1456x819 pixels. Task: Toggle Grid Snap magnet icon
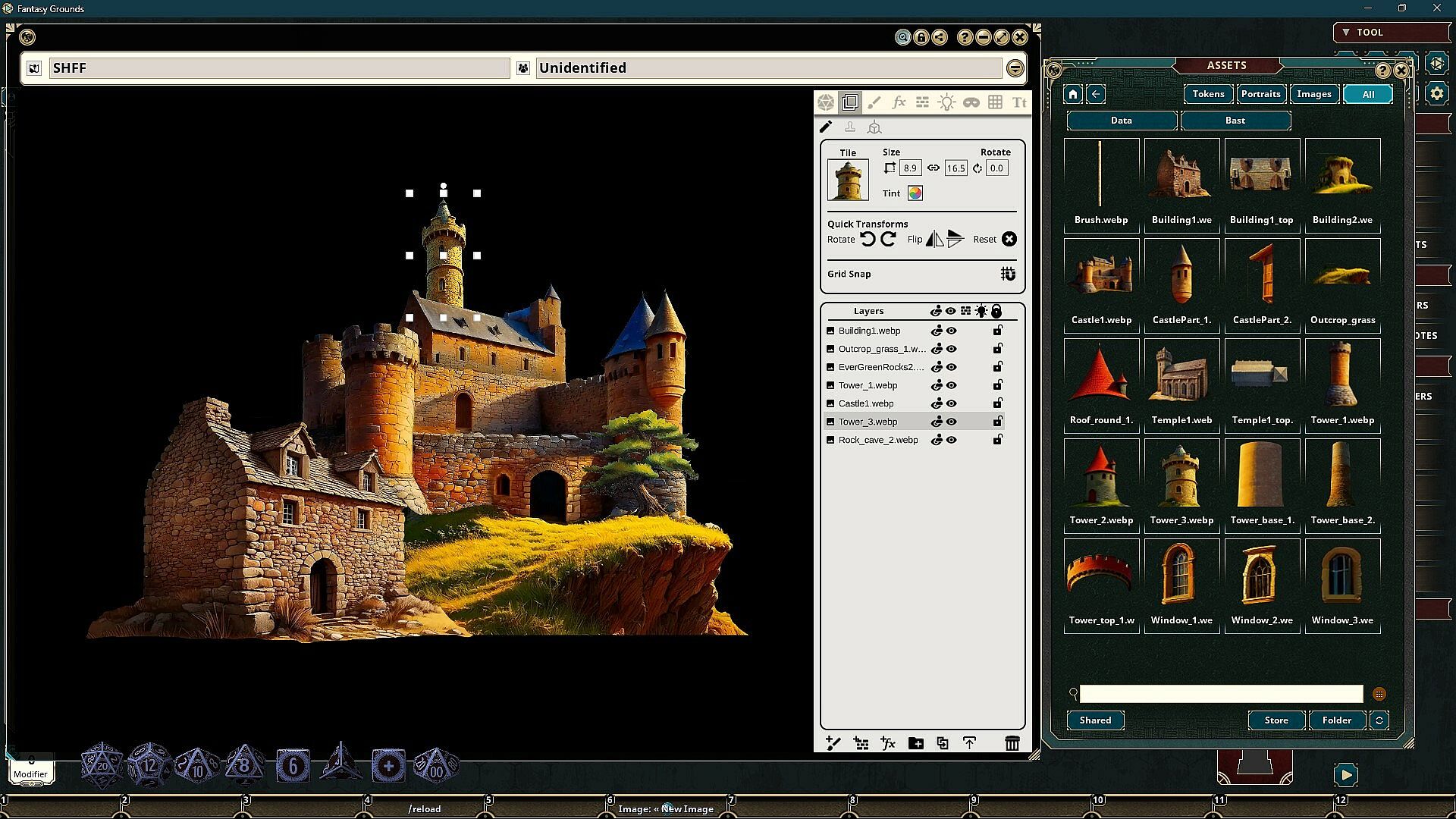point(1008,274)
